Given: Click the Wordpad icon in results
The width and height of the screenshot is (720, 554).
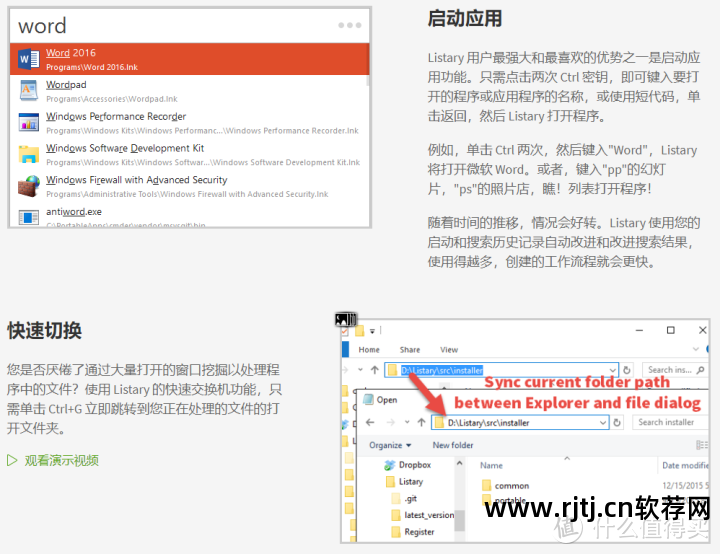Looking at the screenshot, I should tap(28, 90).
